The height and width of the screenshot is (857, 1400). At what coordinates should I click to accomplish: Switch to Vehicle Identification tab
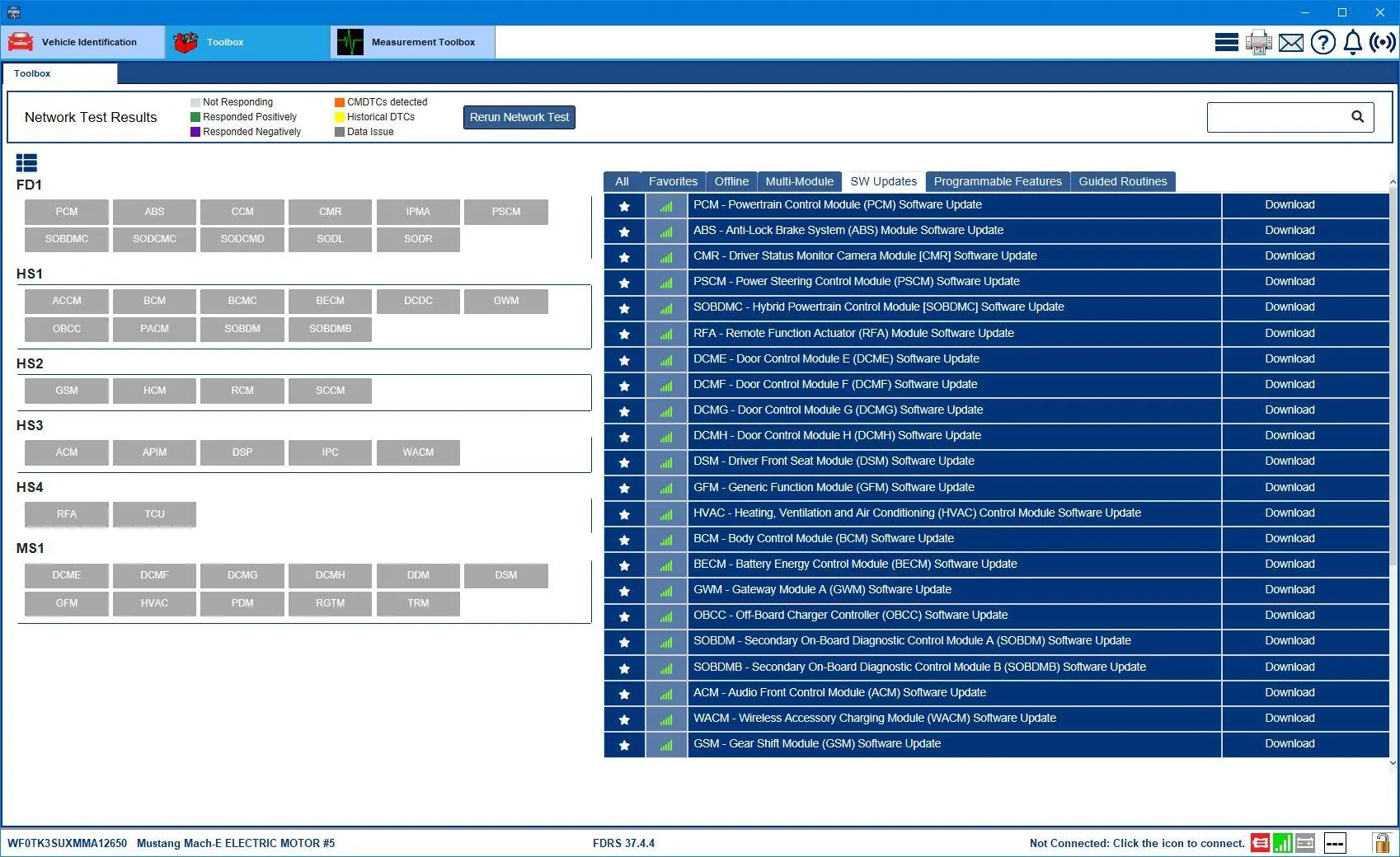click(83, 42)
